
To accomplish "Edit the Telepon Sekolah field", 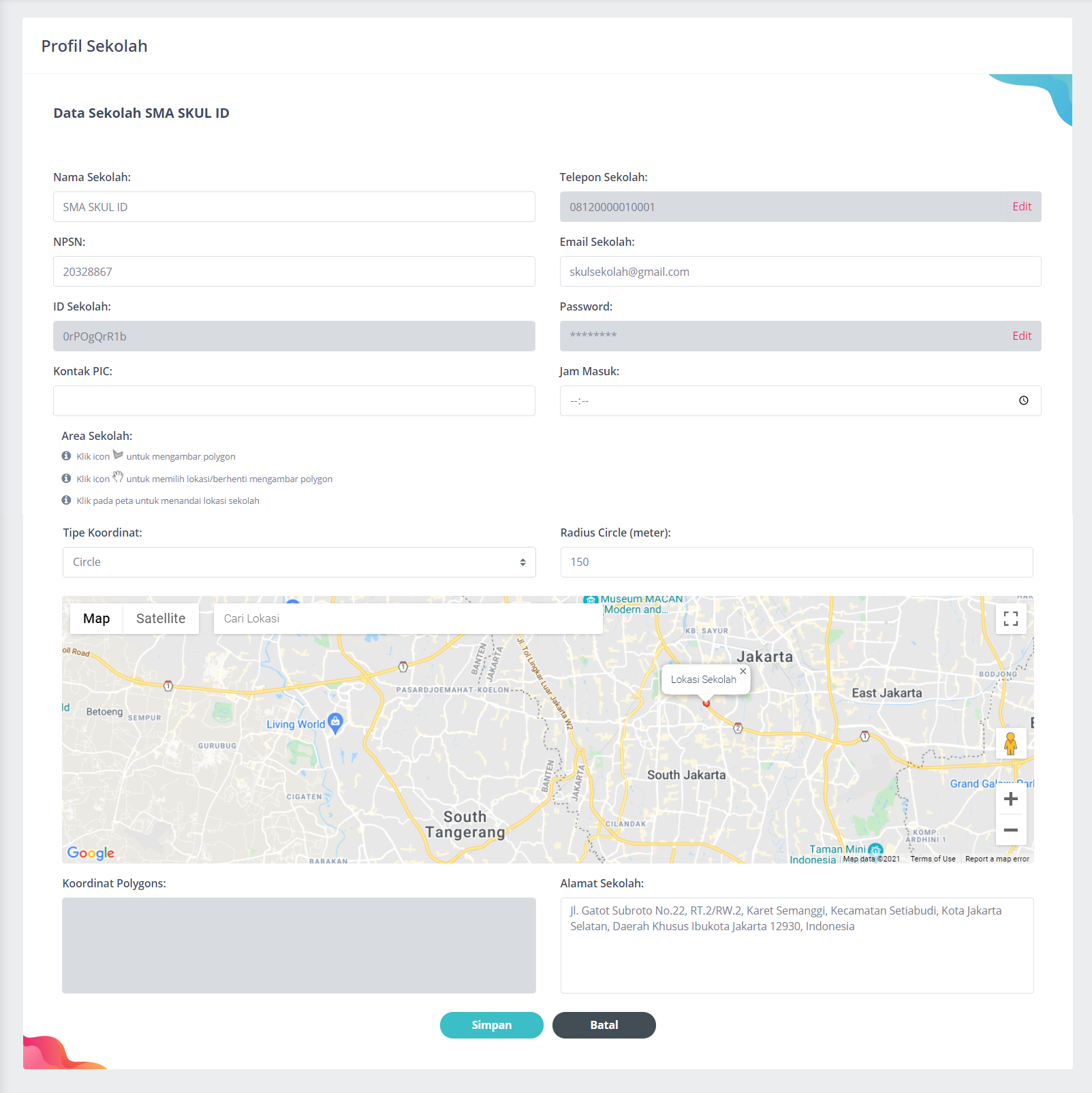I will click(1021, 206).
